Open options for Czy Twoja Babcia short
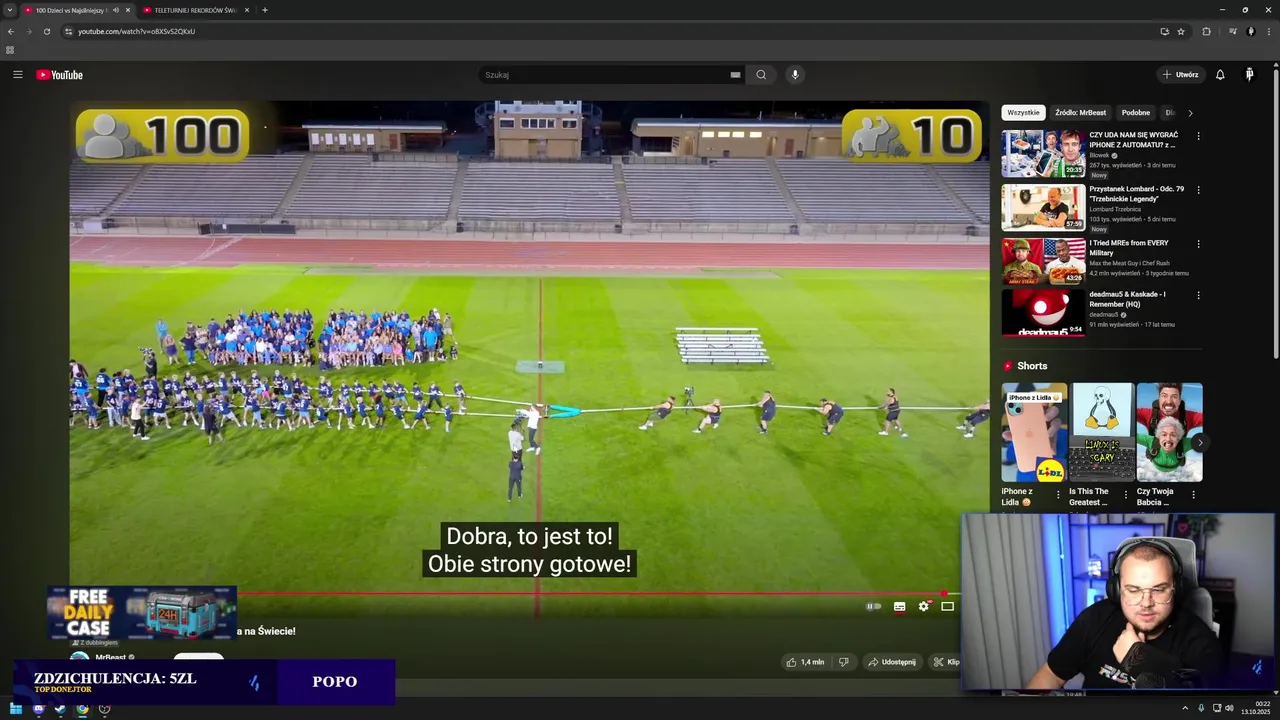The image size is (1280, 720). pos(1193,494)
